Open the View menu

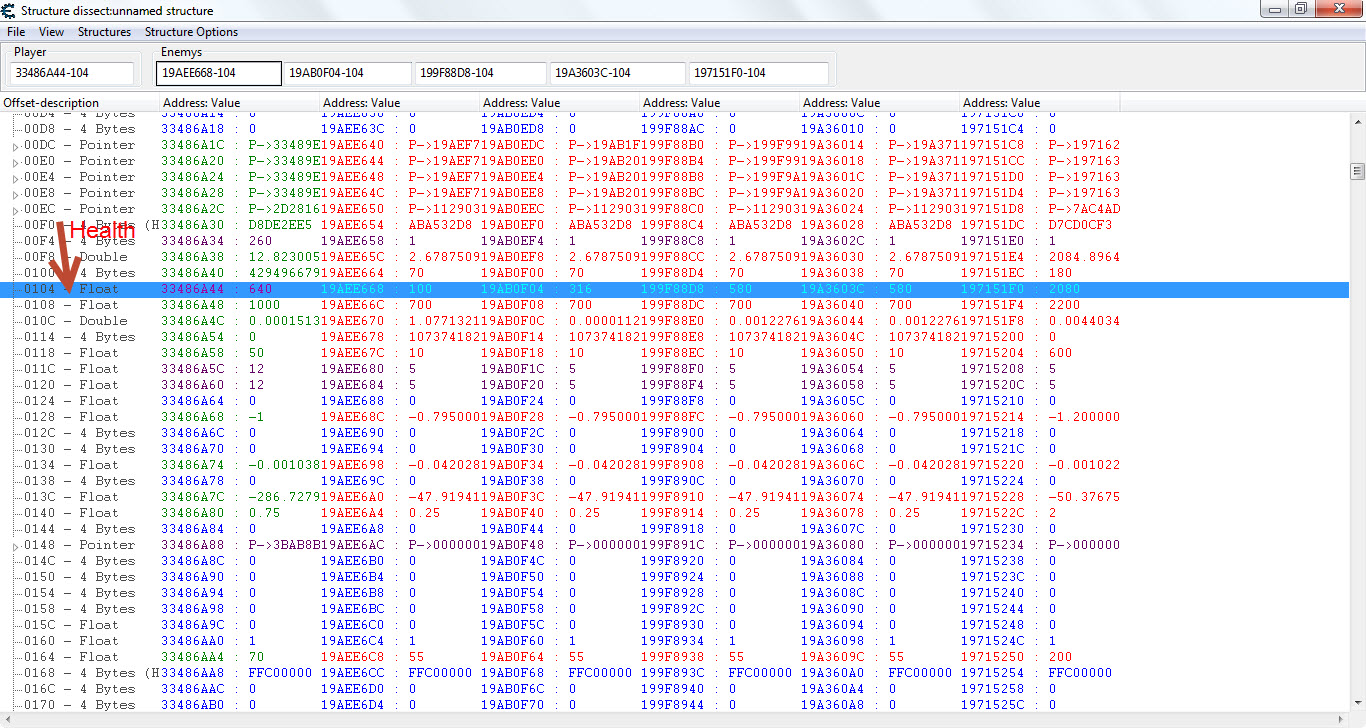(x=51, y=32)
